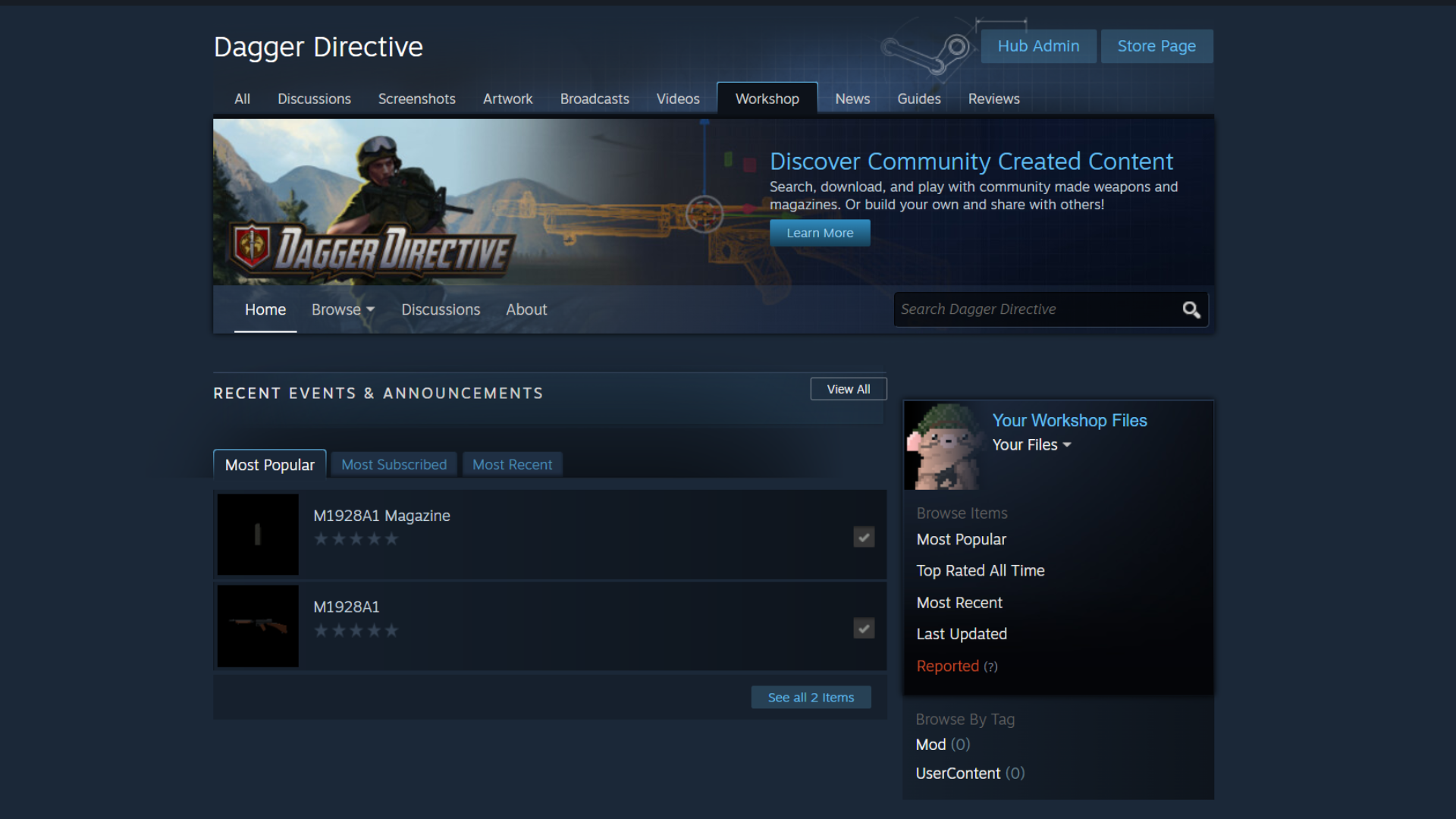Rate M1928A1 Magazine using the stars
This screenshot has width=1456, height=819.
tap(356, 539)
